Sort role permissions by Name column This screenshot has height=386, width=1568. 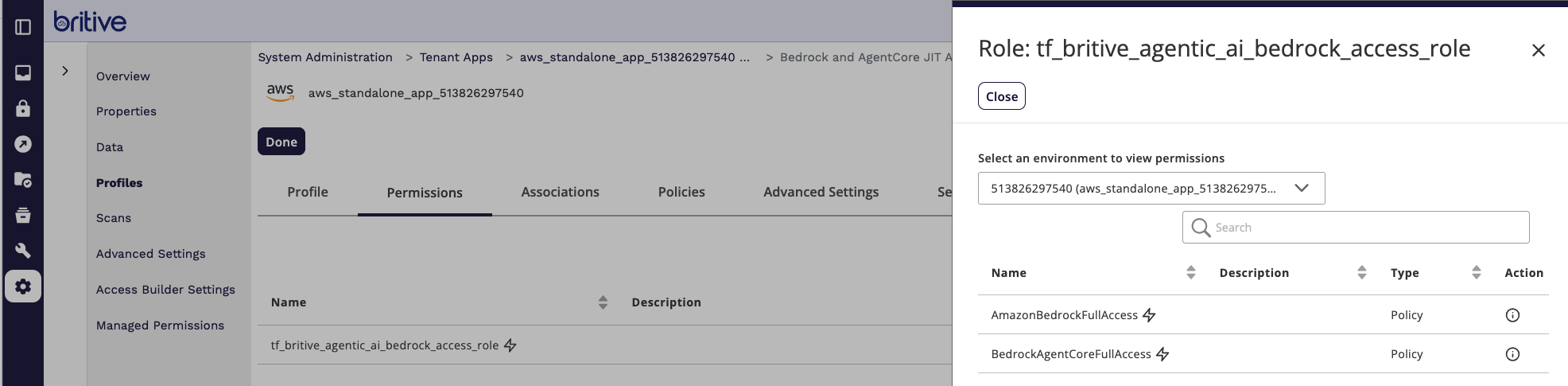pos(1190,273)
